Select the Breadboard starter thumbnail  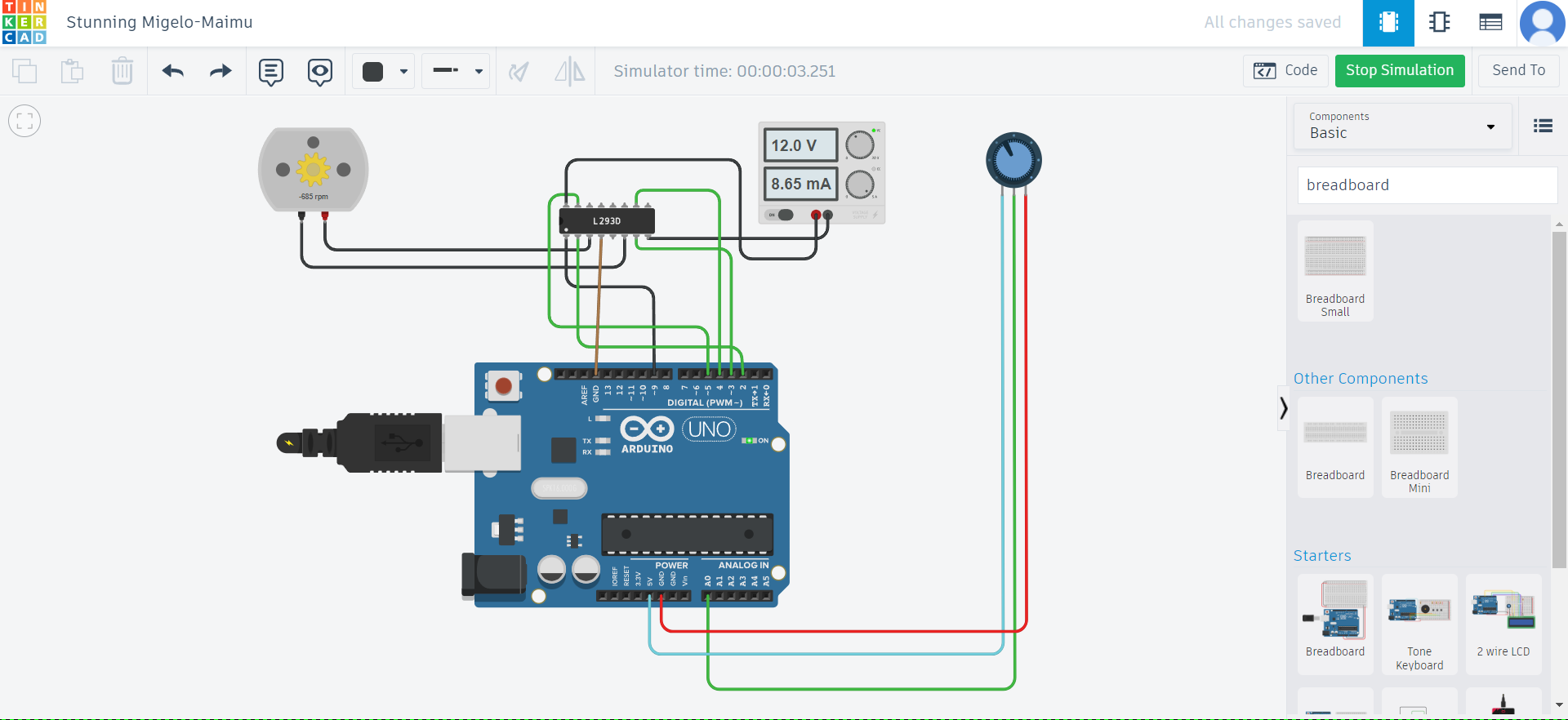pos(1335,624)
